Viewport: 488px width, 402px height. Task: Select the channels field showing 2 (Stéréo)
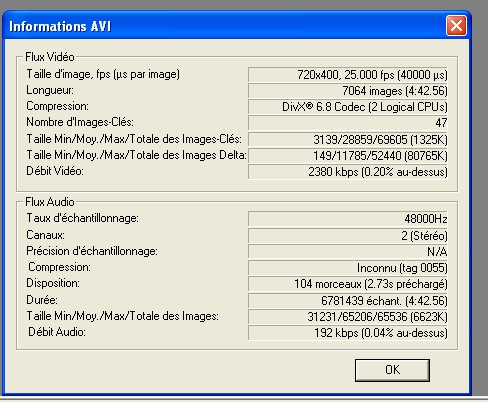pyautogui.click(x=348, y=236)
